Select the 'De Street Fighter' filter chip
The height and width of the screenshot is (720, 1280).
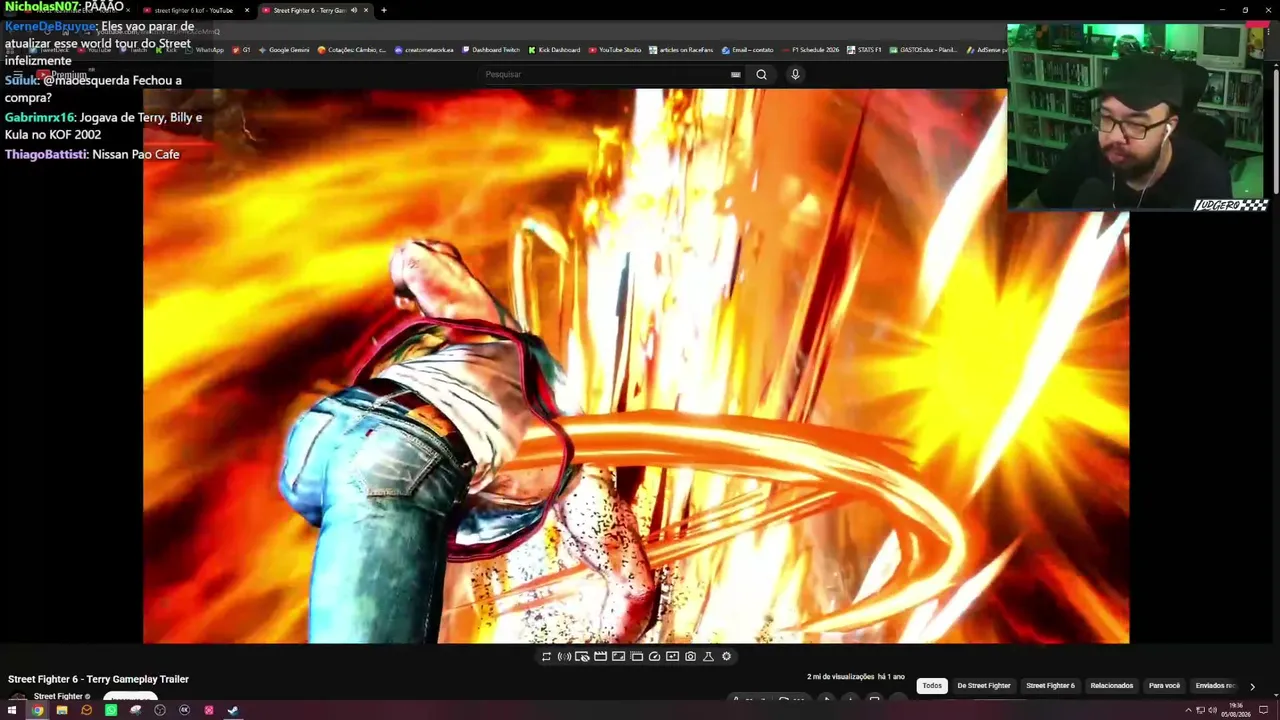984,686
